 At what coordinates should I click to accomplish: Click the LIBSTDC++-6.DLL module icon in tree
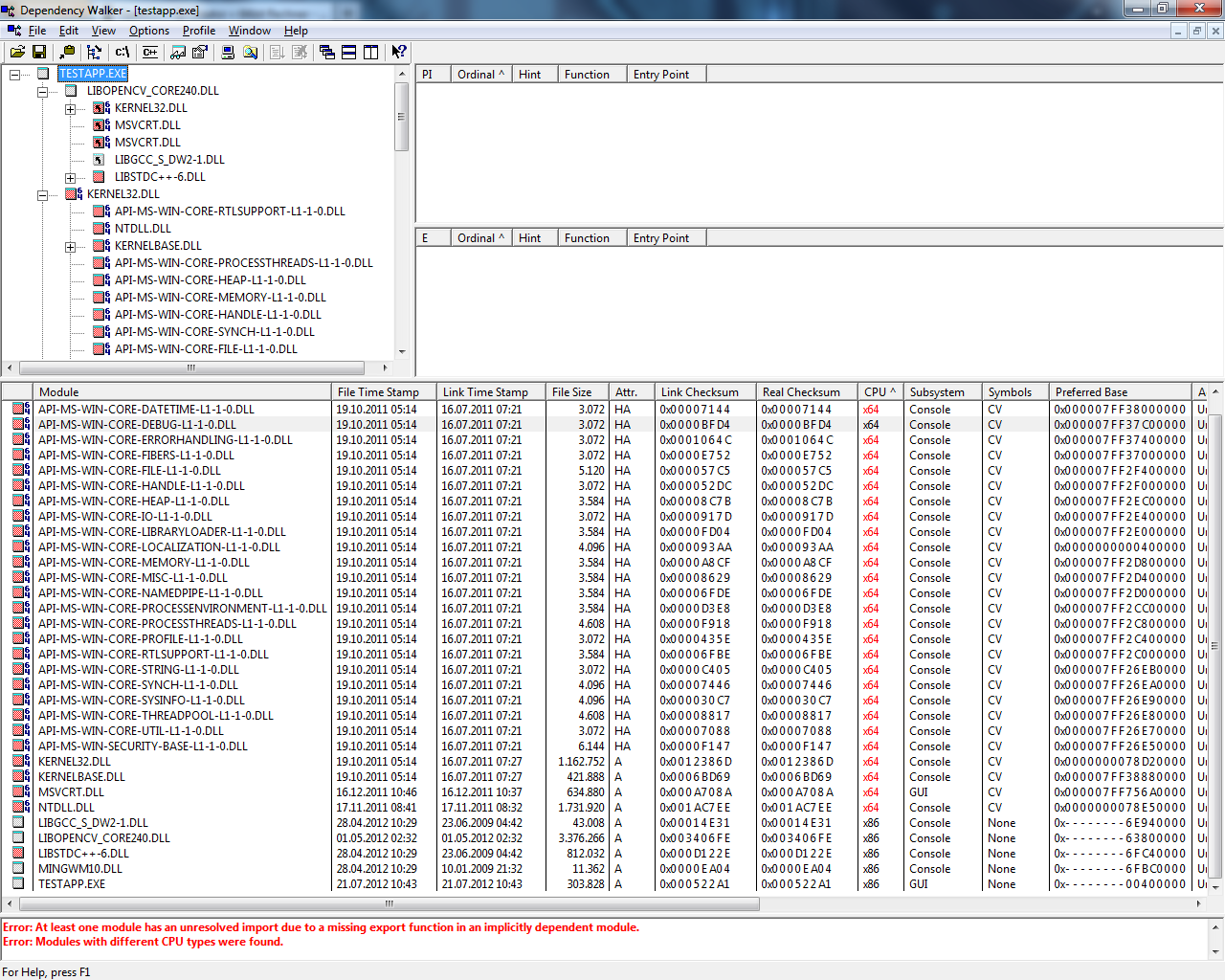99,177
